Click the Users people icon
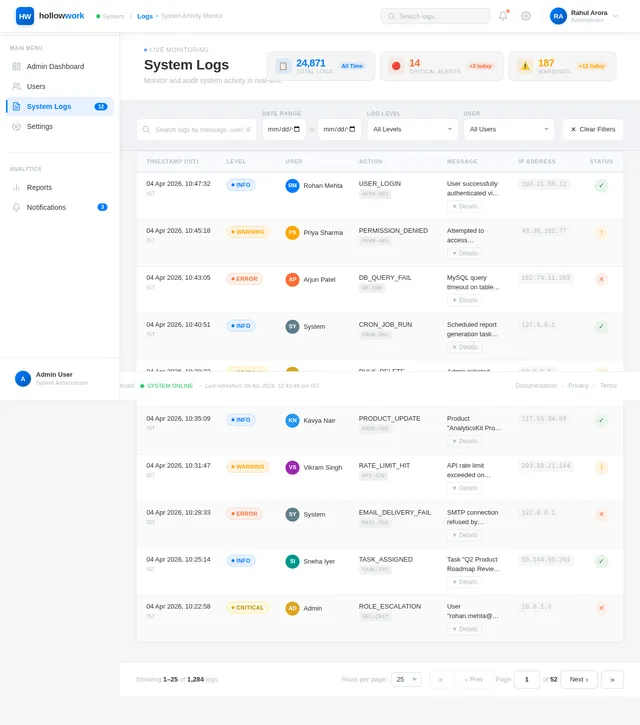This screenshot has width=640, height=725. [x=17, y=86]
